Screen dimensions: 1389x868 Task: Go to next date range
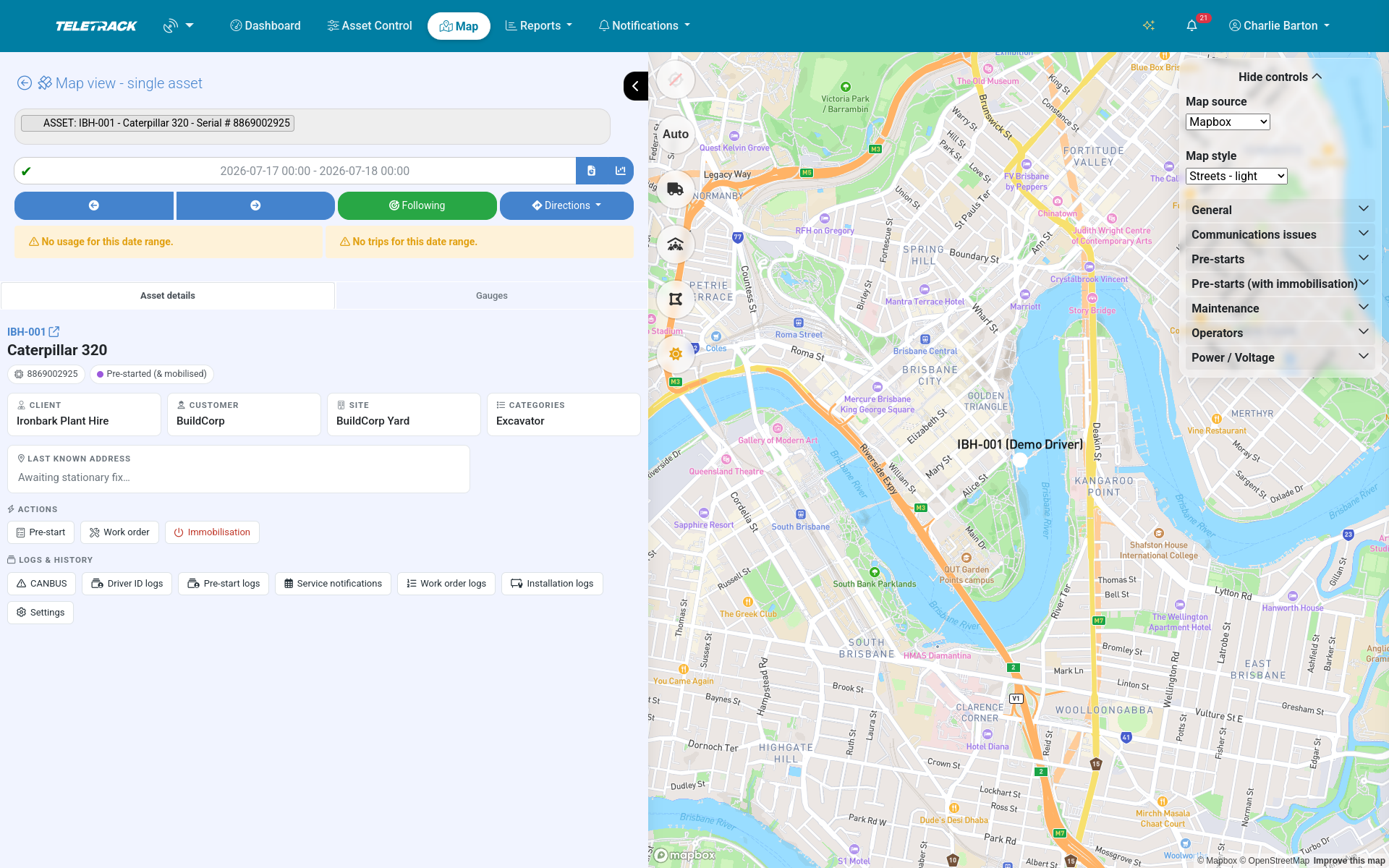[x=255, y=205]
